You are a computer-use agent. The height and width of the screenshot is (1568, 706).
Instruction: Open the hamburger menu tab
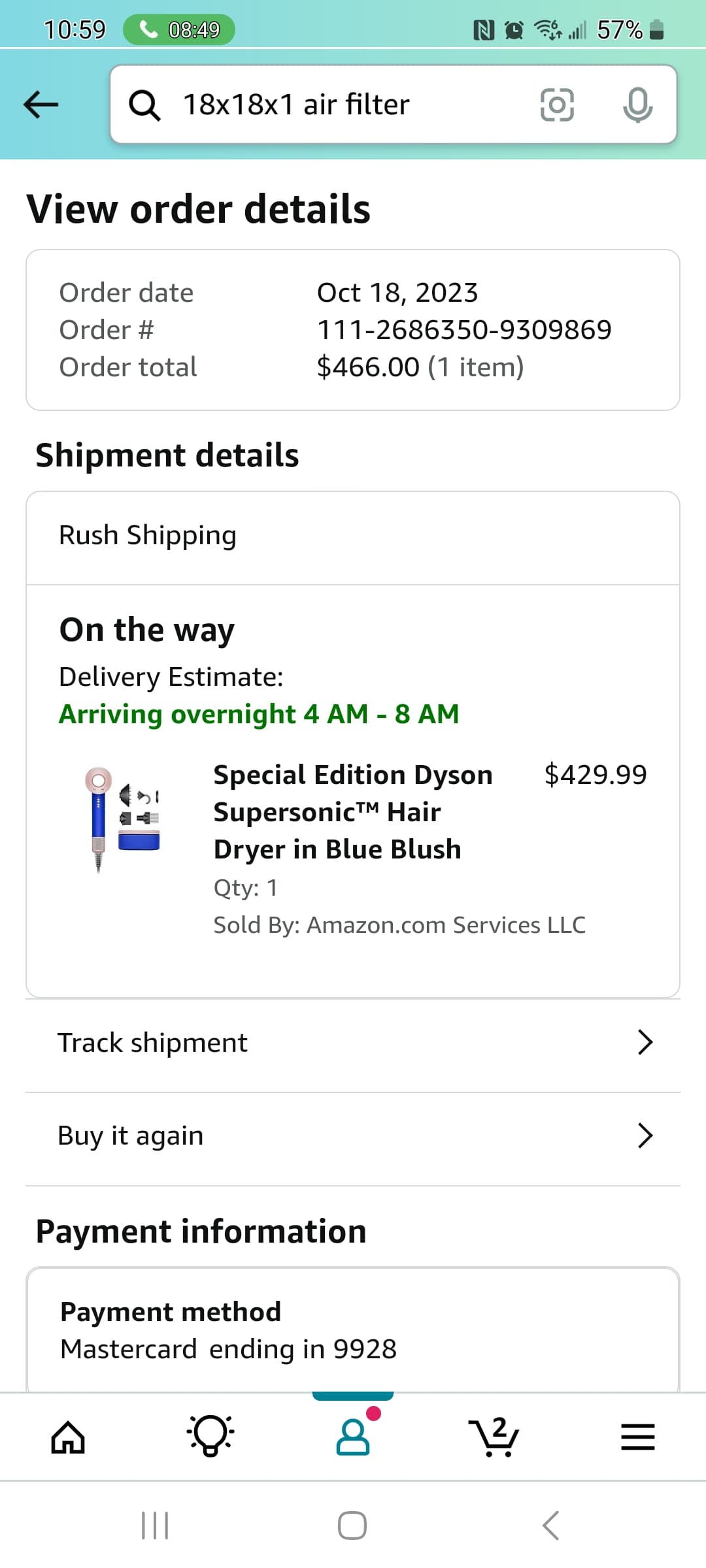(x=637, y=1436)
